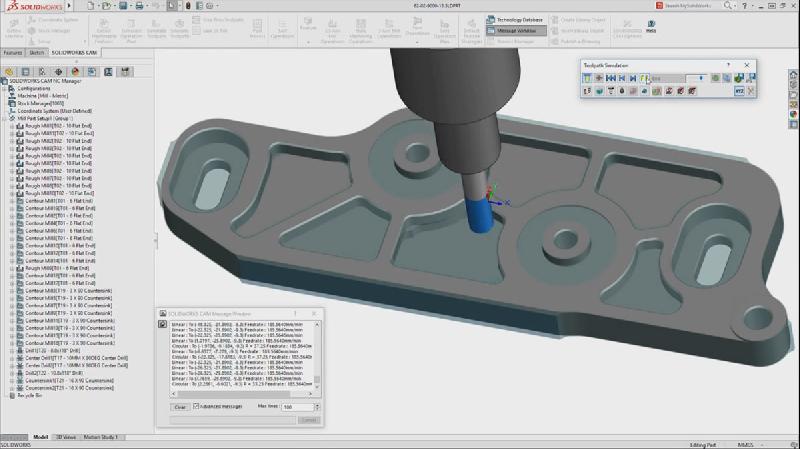Switch to the Sketch tab
Image resolution: width=800 pixels, height=449 pixels.
click(x=36, y=53)
